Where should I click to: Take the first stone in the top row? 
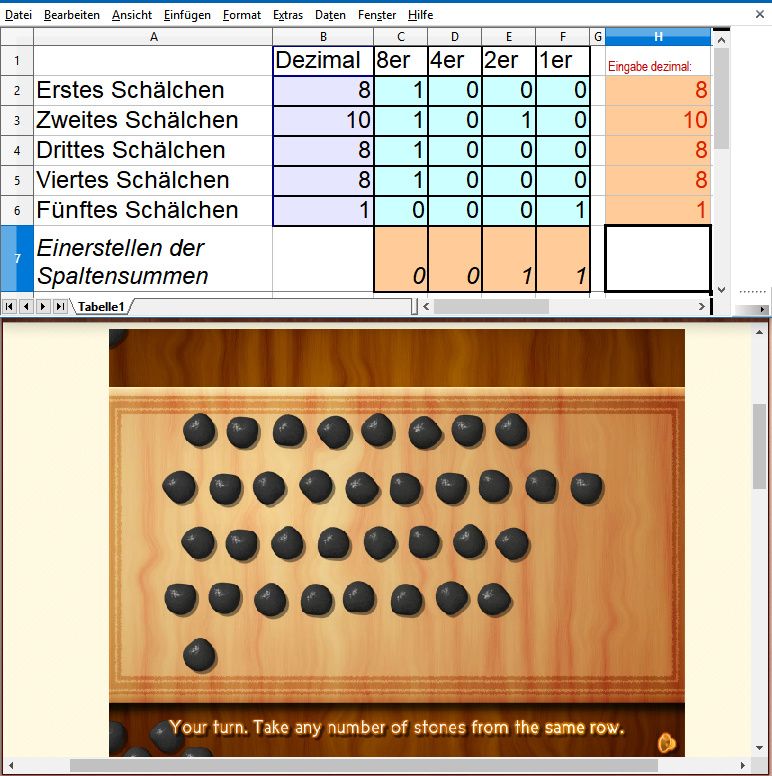[199, 430]
